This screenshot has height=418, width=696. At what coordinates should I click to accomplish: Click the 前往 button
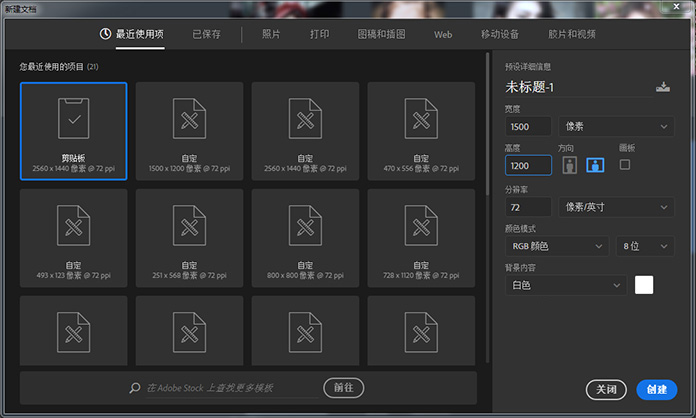[x=344, y=388]
